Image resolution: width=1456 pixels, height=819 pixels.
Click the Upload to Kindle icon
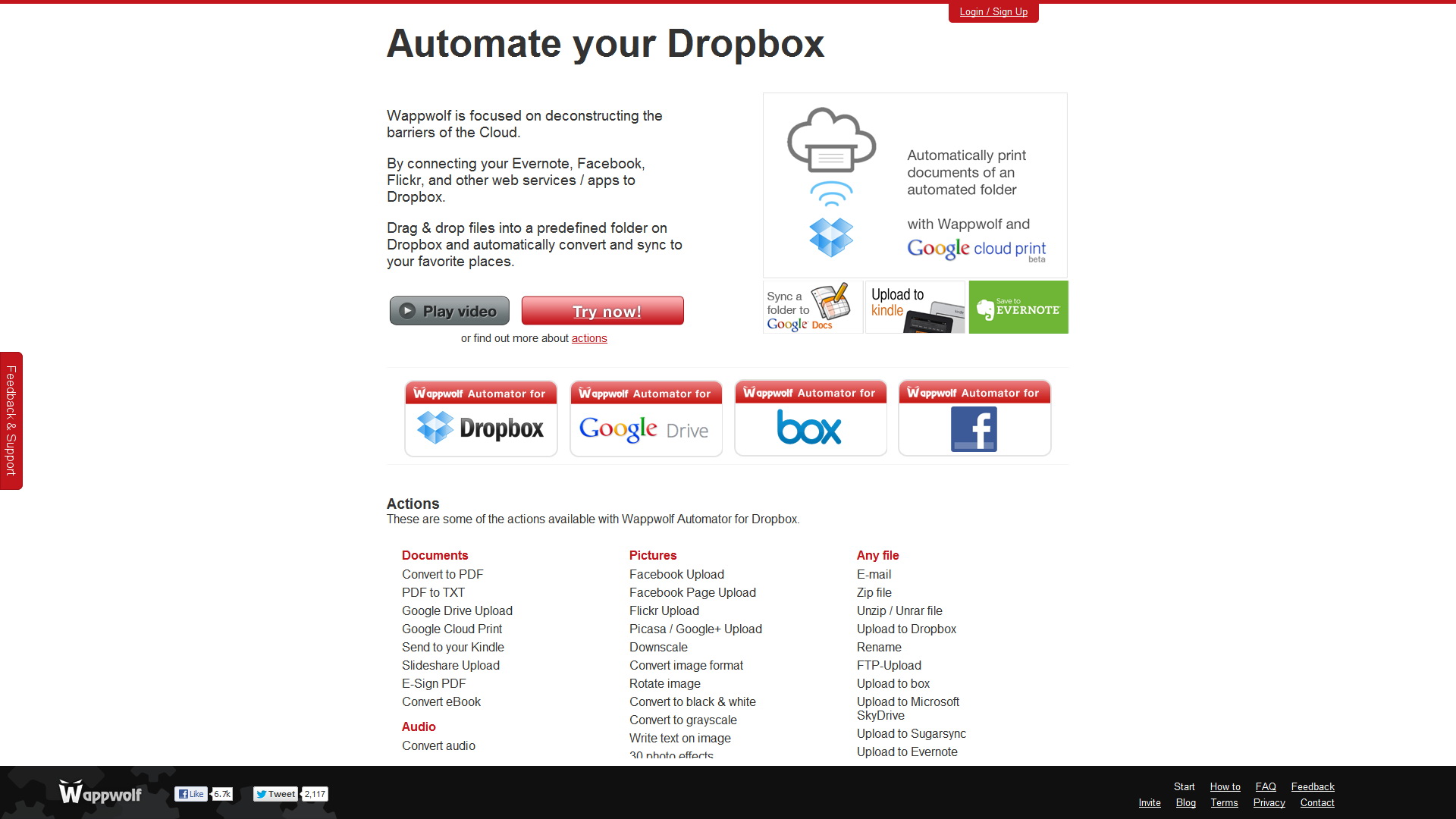coord(912,307)
